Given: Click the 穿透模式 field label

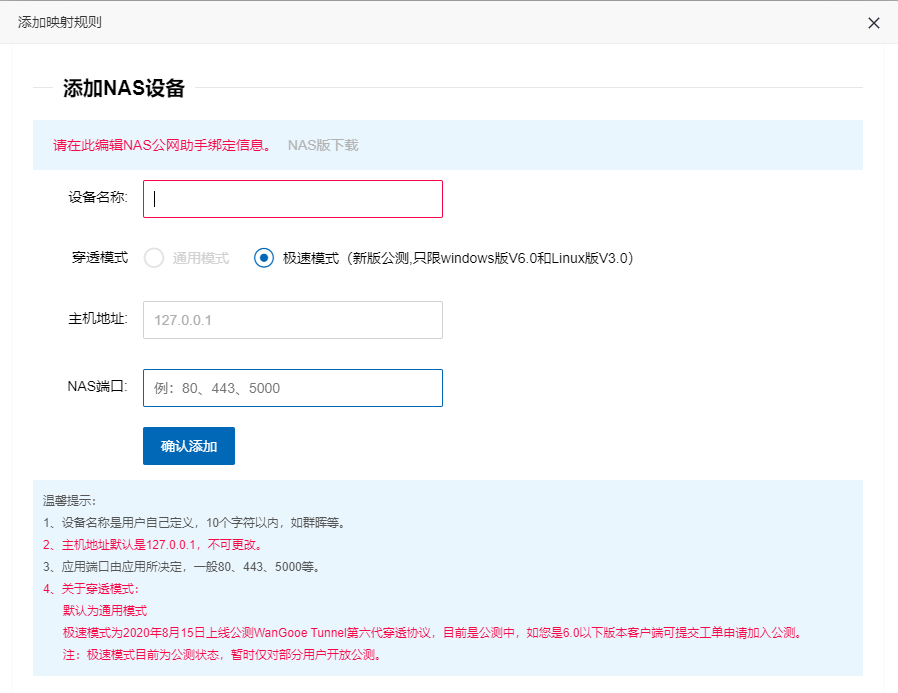Looking at the screenshot, I should click(x=99, y=258).
